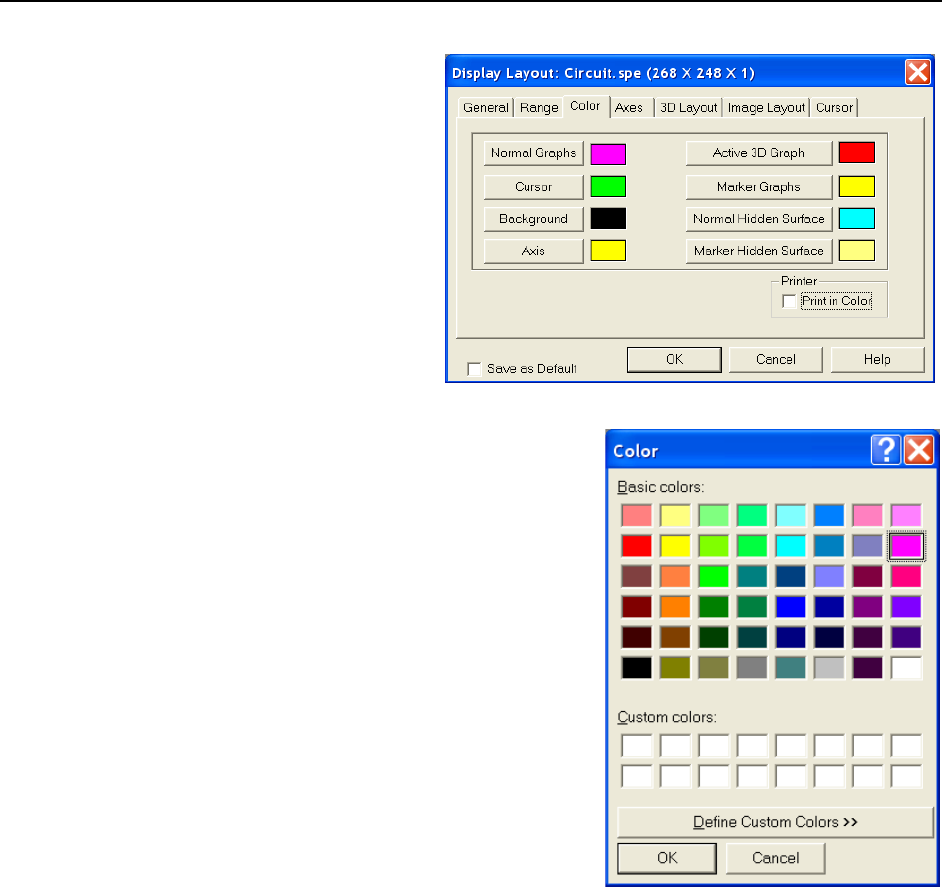942x887 pixels.
Task: Click the green Cursor color swatch
Action: pos(608,186)
